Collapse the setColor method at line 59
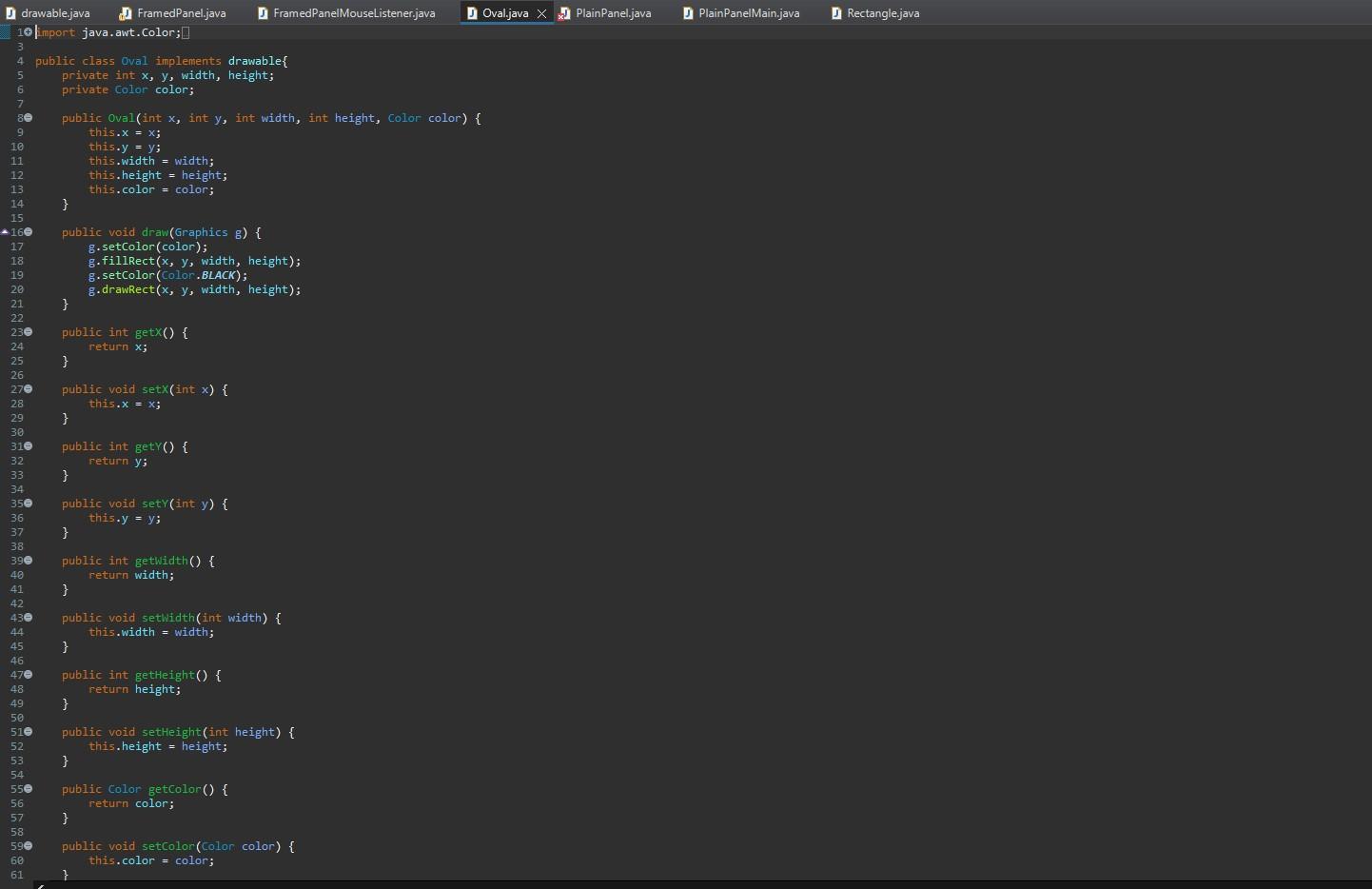Viewport: 1372px width, 889px height. [x=29, y=846]
